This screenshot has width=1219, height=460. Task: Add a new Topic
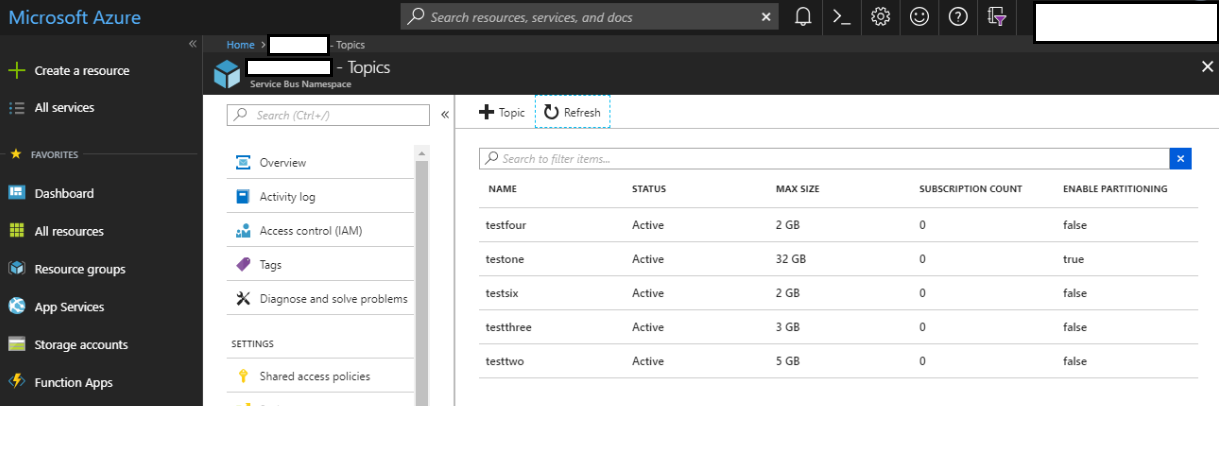click(x=502, y=112)
